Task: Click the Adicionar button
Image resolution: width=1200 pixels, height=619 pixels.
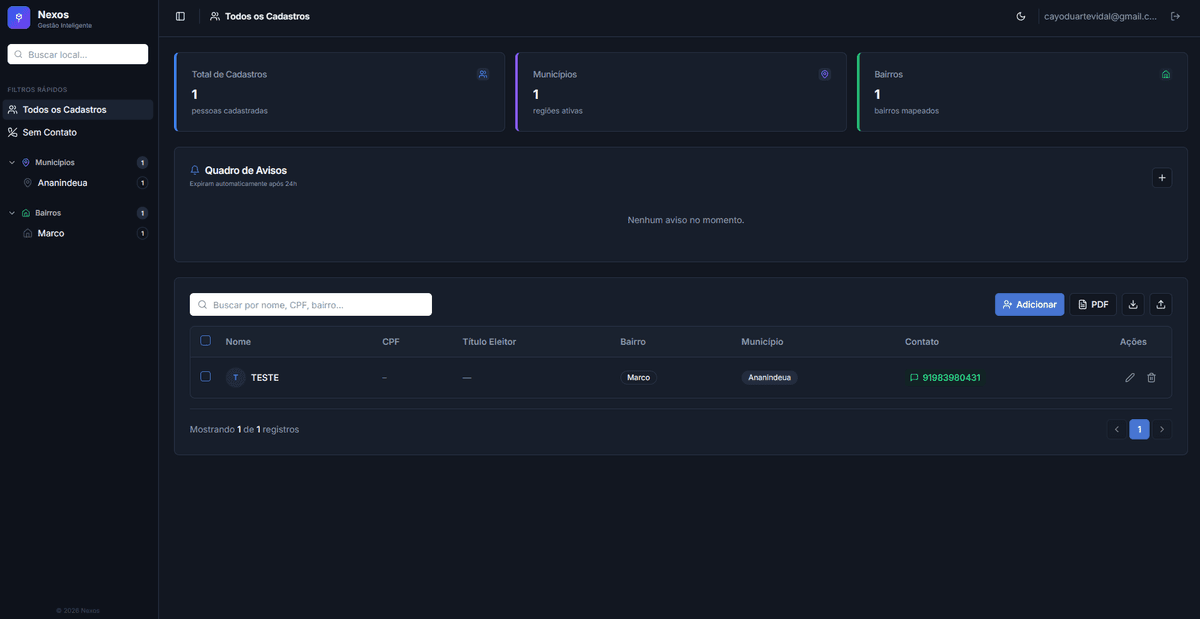Action: (1029, 305)
